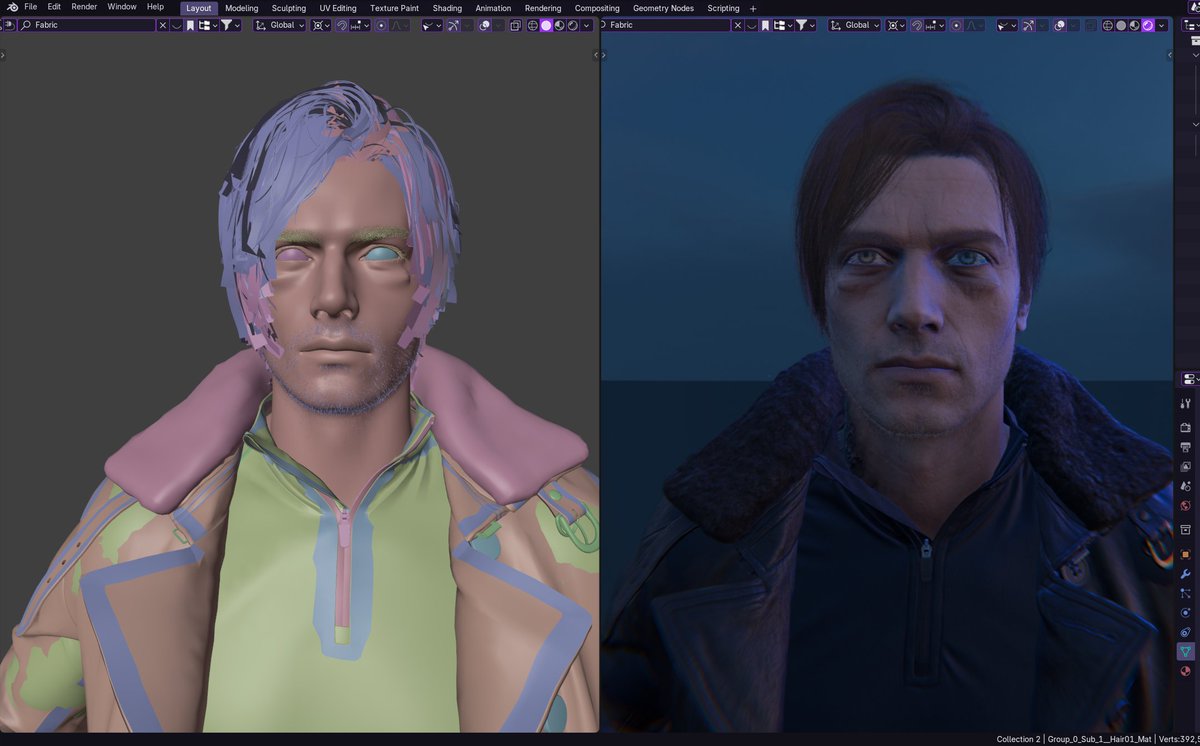Open the Scene properties tab icon
The height and width of the screenshot is (746, 1200).
pyautogui.click(x=1185, y=486)
